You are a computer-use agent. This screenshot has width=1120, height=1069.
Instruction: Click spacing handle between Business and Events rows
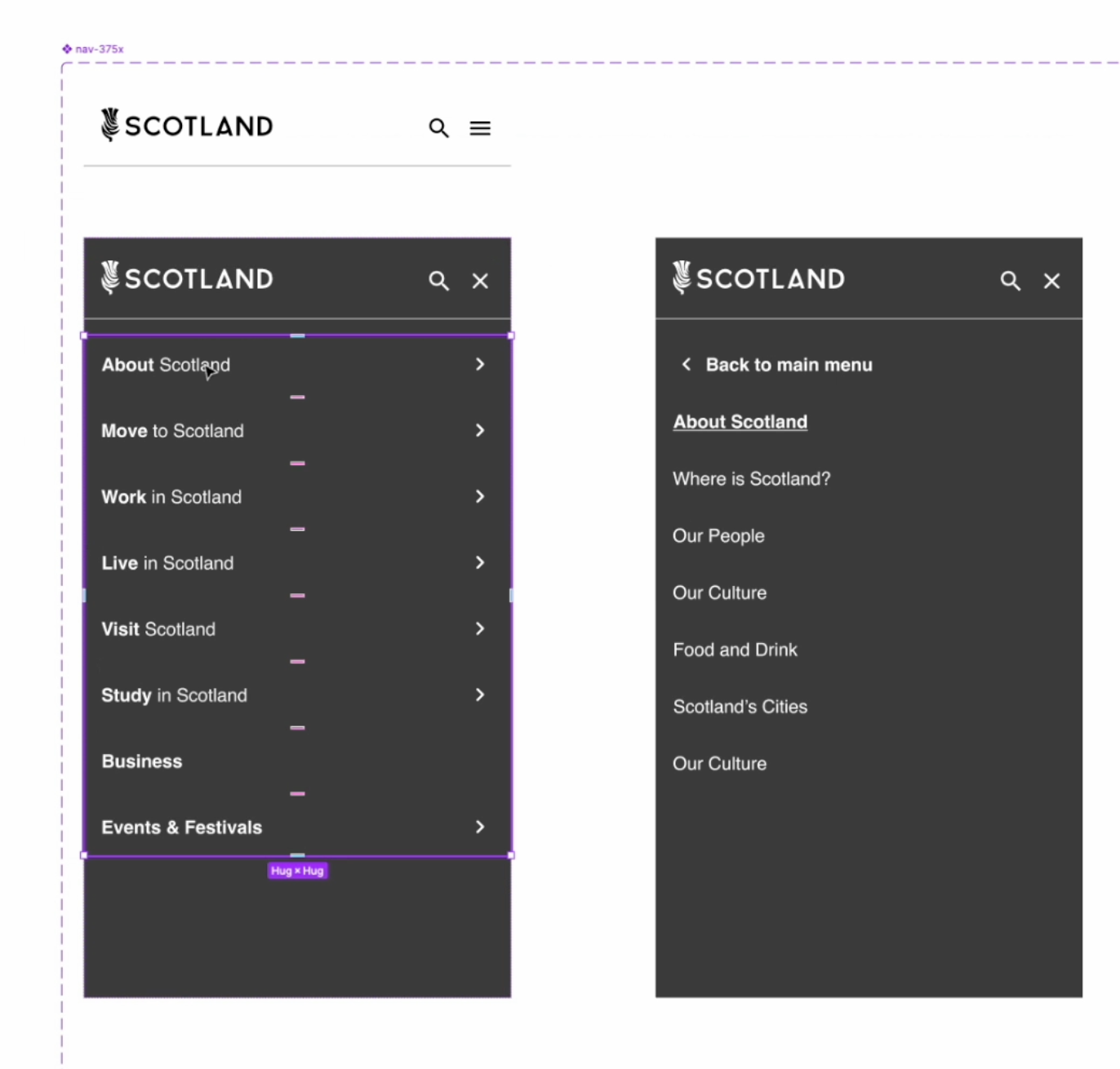[x=297, y=793]
